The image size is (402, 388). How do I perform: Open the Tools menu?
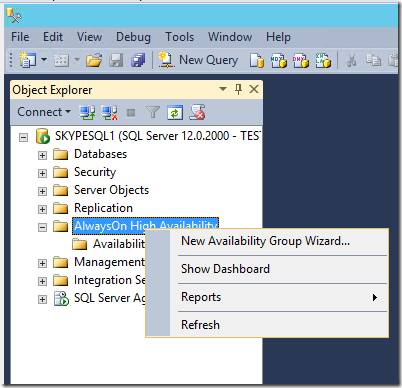pos(180,37)
